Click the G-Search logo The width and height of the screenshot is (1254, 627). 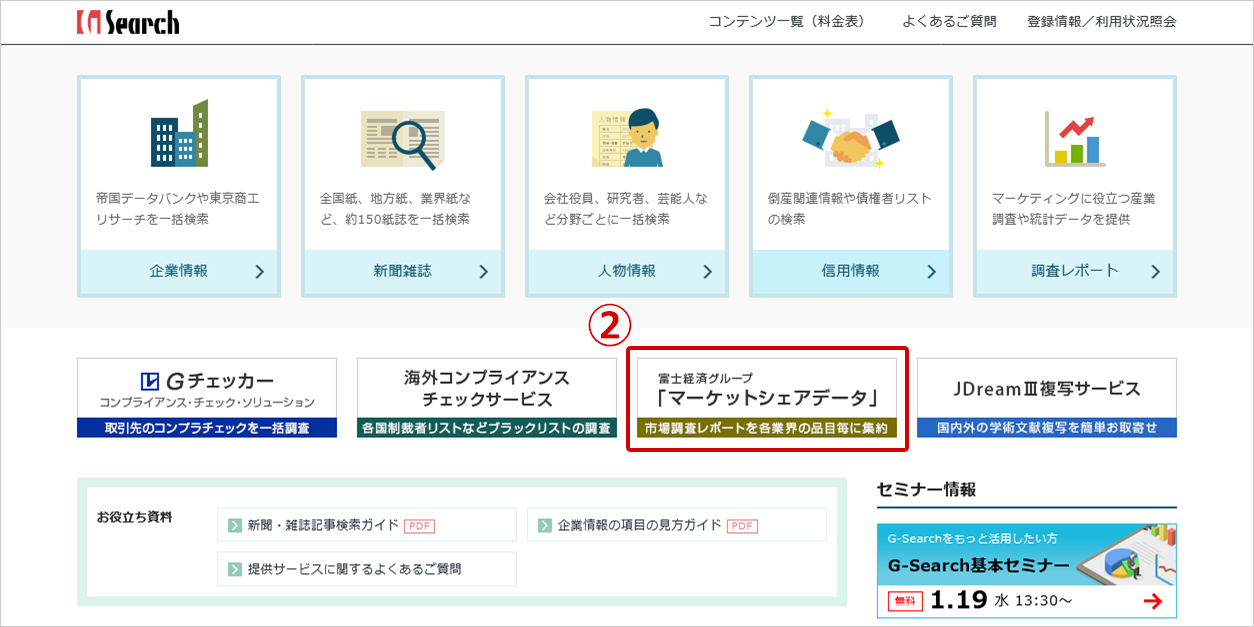pos(128,22)
